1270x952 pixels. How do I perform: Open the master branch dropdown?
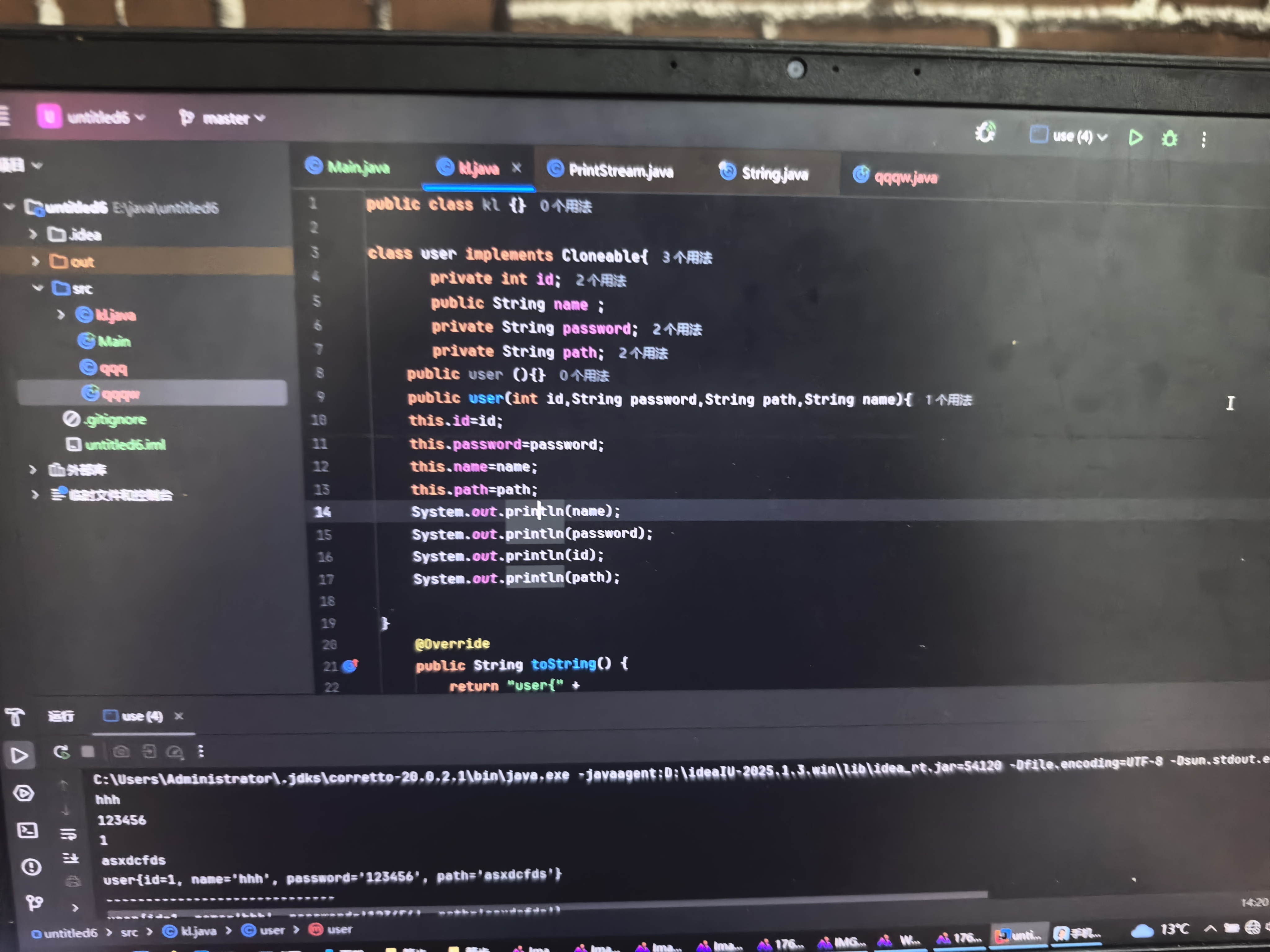227,119
